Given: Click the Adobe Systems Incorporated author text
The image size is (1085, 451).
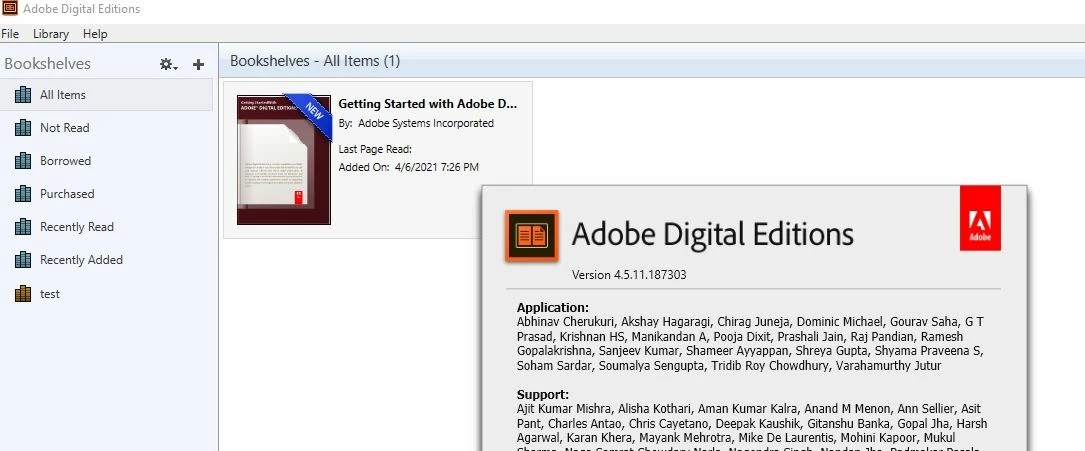Looking at the screenshot, I should point(426,123).
